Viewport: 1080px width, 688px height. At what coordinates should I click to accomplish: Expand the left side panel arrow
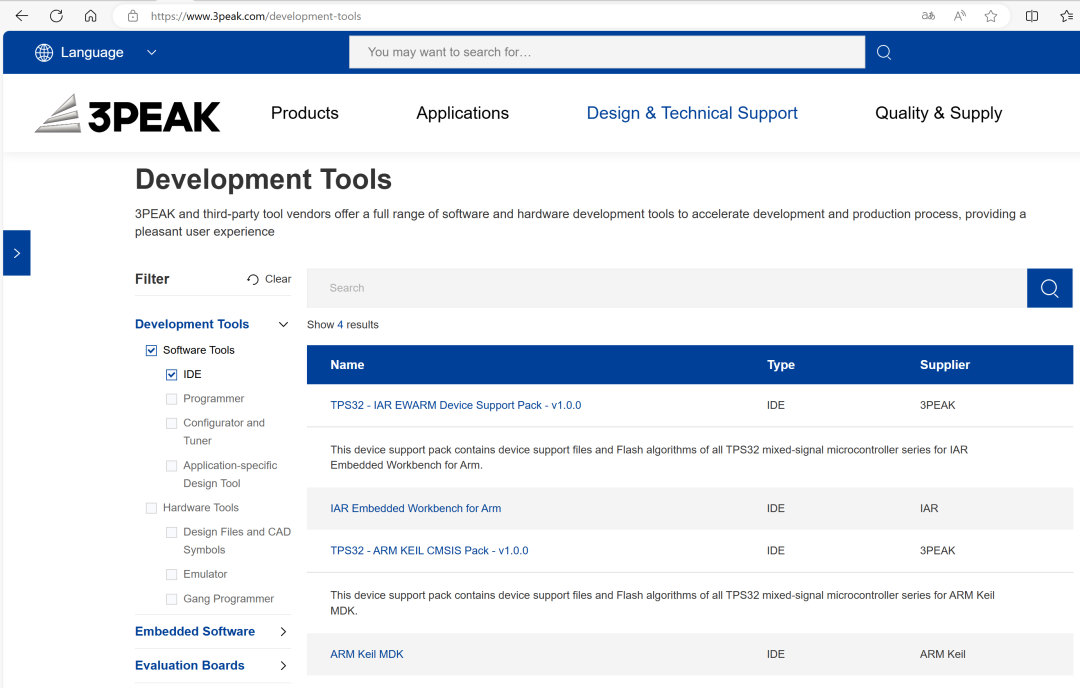tap(16, 253)
